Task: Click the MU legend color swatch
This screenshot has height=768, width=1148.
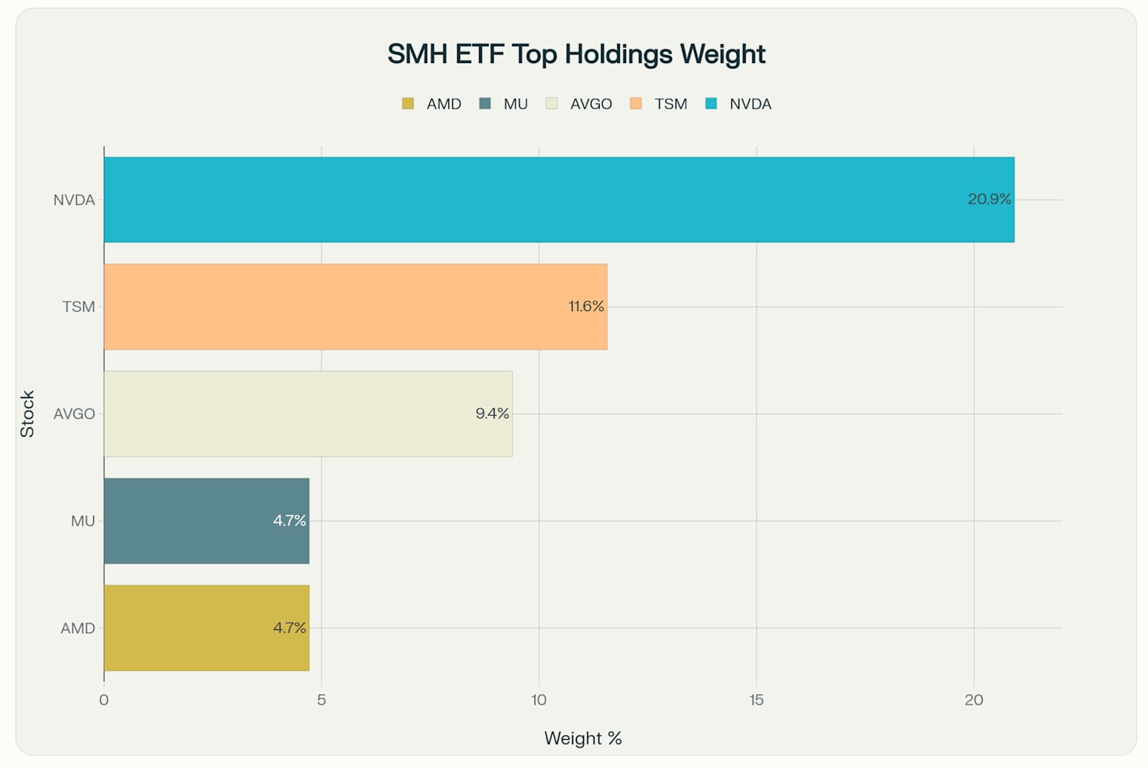Action: [x=485, y=104]
